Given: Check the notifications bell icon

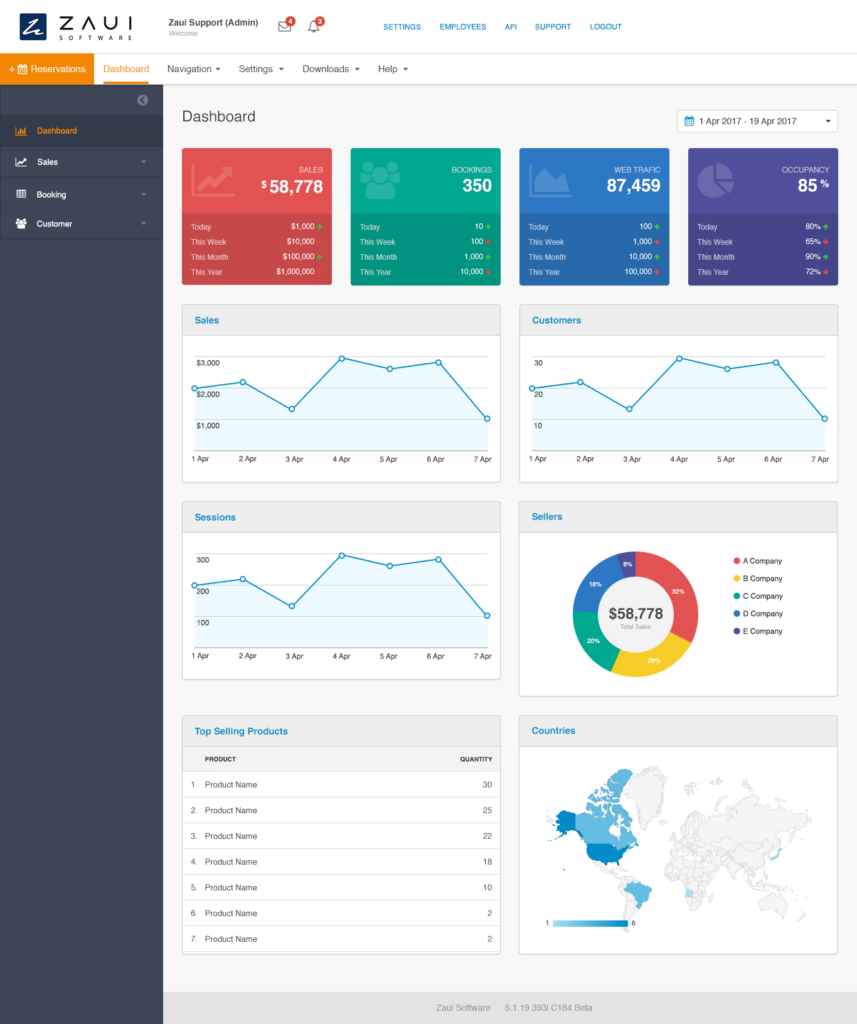Looking at the screenshot, I should tap(313, 27).
